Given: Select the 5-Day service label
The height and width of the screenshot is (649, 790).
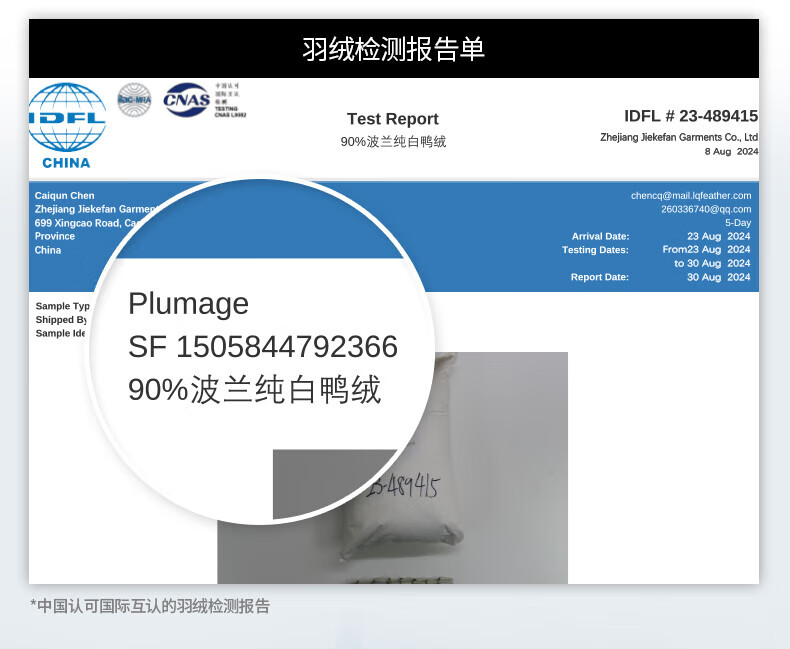Looking at the screenshot, I should point(737,223).
